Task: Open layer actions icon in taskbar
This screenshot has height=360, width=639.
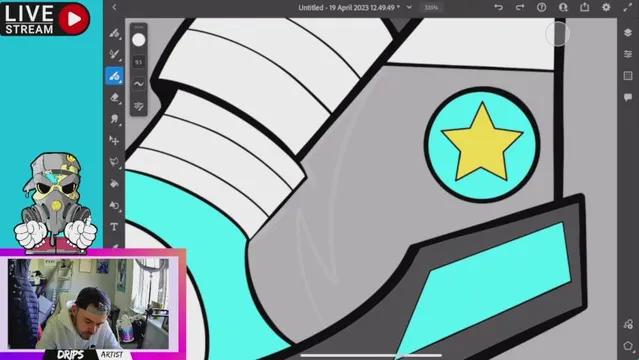Action: (628, 325)
